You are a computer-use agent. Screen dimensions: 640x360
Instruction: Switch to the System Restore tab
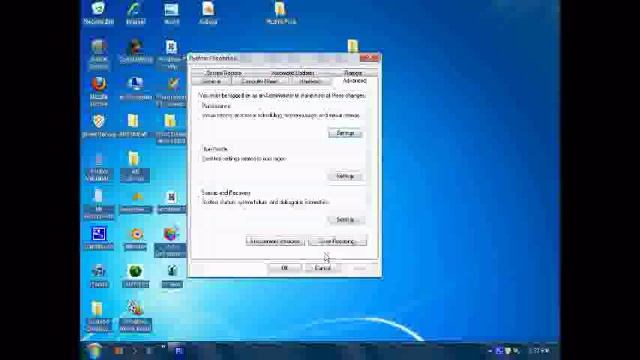(x=224, y=73)
